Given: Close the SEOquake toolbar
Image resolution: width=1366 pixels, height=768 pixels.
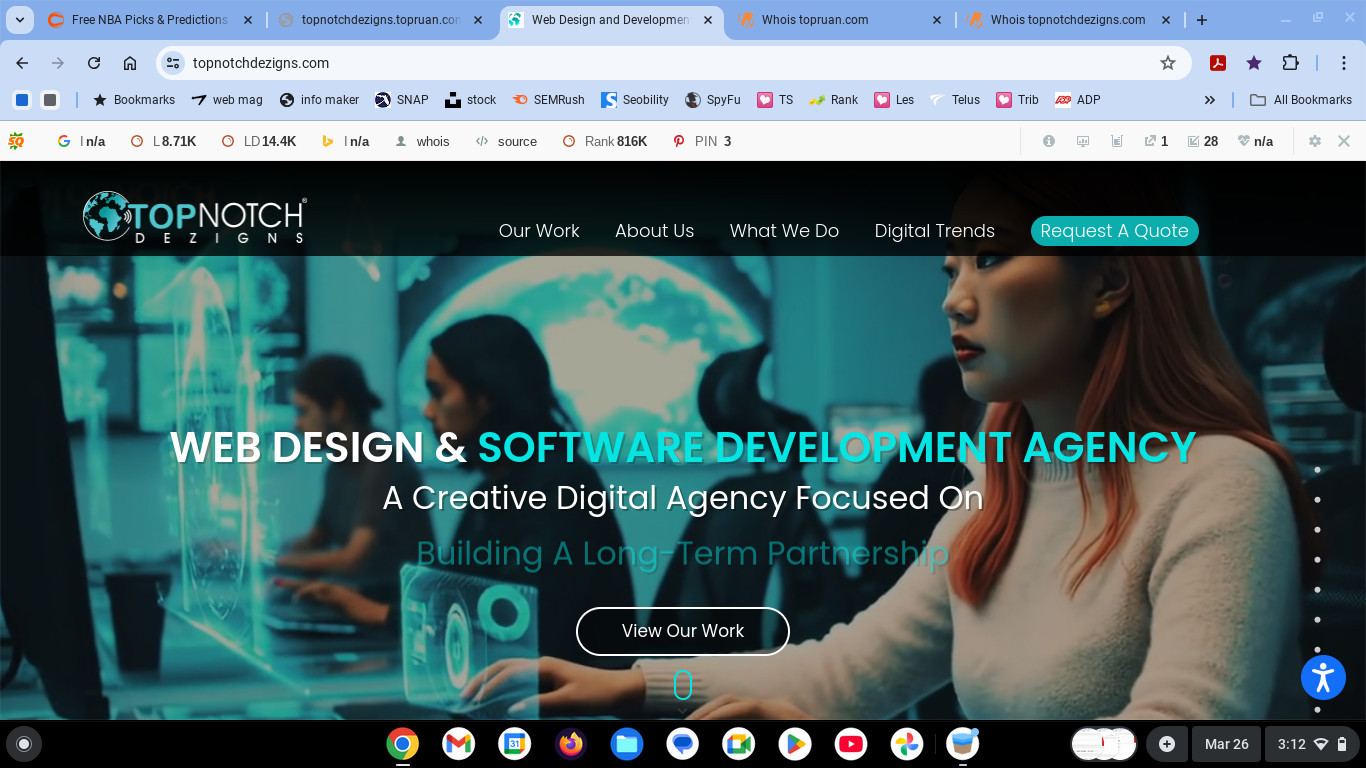Looking at the screenshot, I should [x=1344, y=141].
